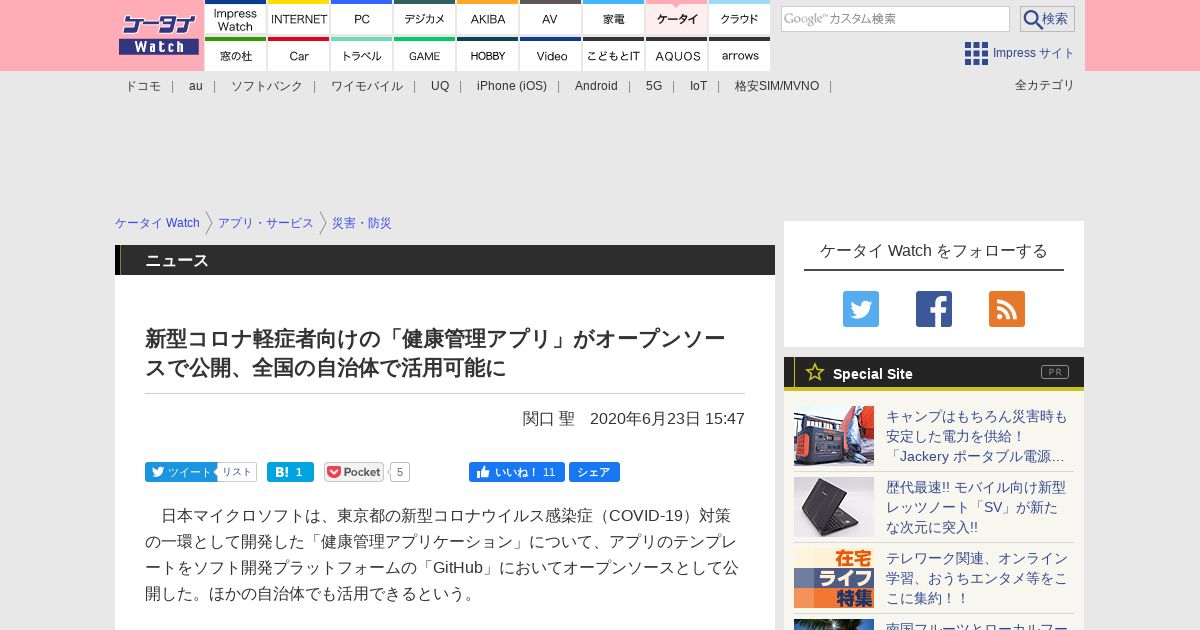Open the Impress Watch tab
This screenshot has height=630, width=1200.
tap(235, 18)
